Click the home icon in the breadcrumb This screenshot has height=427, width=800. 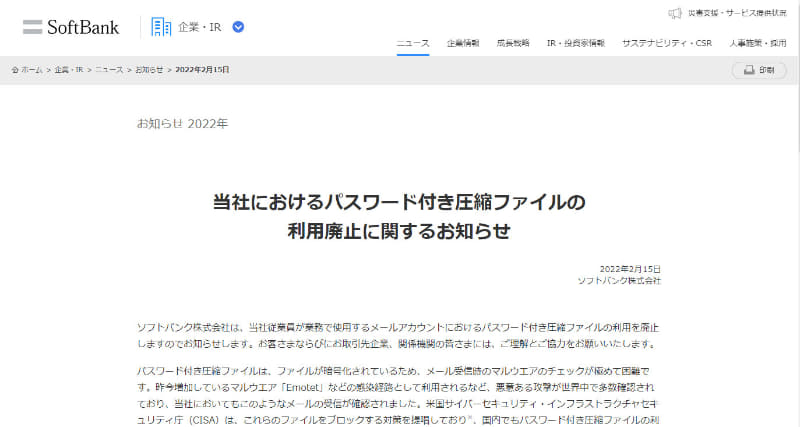15,70
